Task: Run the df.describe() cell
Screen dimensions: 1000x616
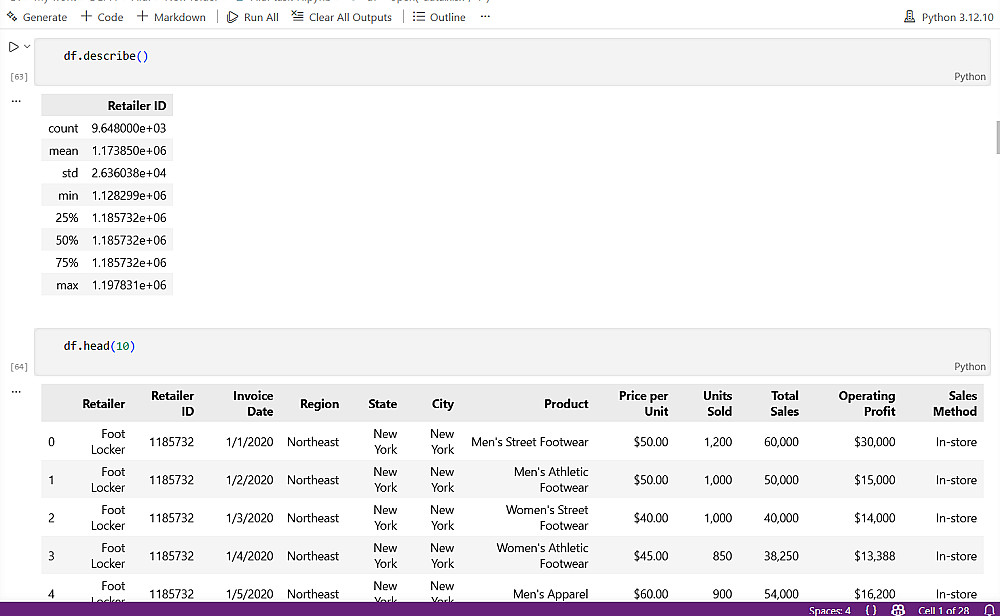Action: [x=13, y=47]
